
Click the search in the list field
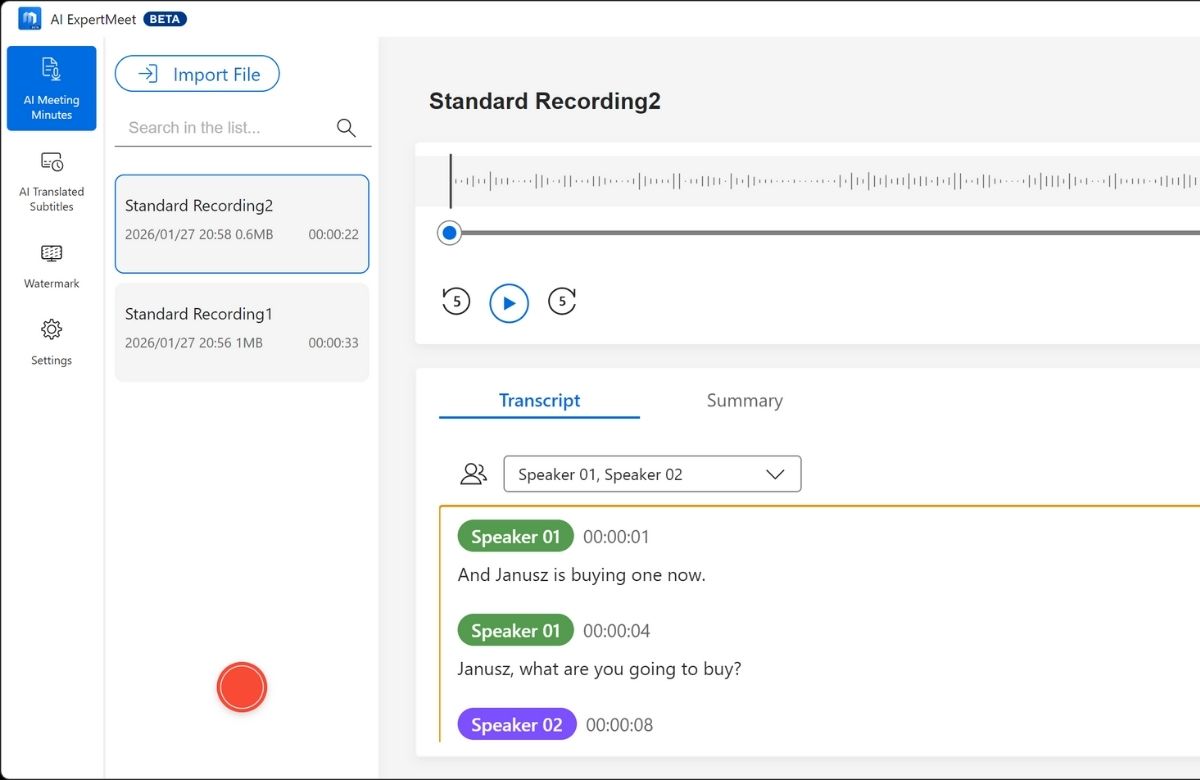point(243,127)
